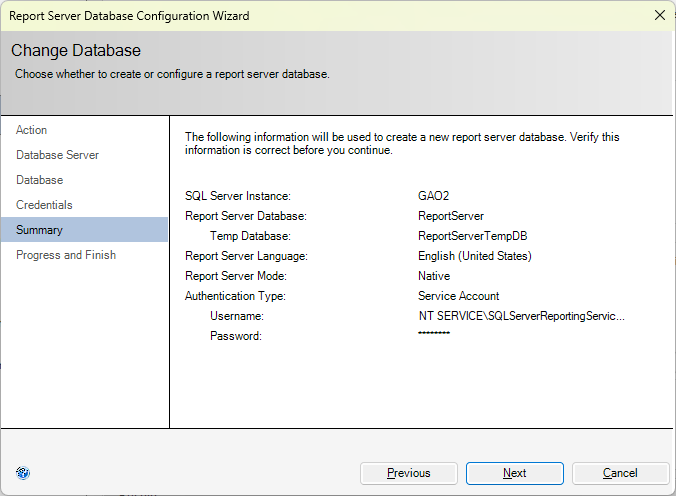Jump to Progress and Finish step
This screenshot has width=676, height=496.
(x=66, y=255)
